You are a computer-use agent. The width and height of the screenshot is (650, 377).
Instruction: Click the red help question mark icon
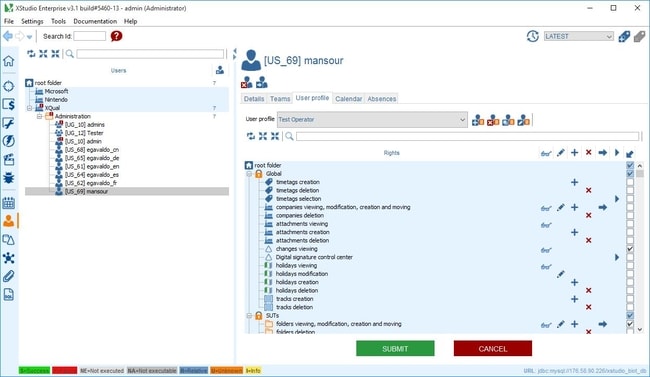click(116, 36)
